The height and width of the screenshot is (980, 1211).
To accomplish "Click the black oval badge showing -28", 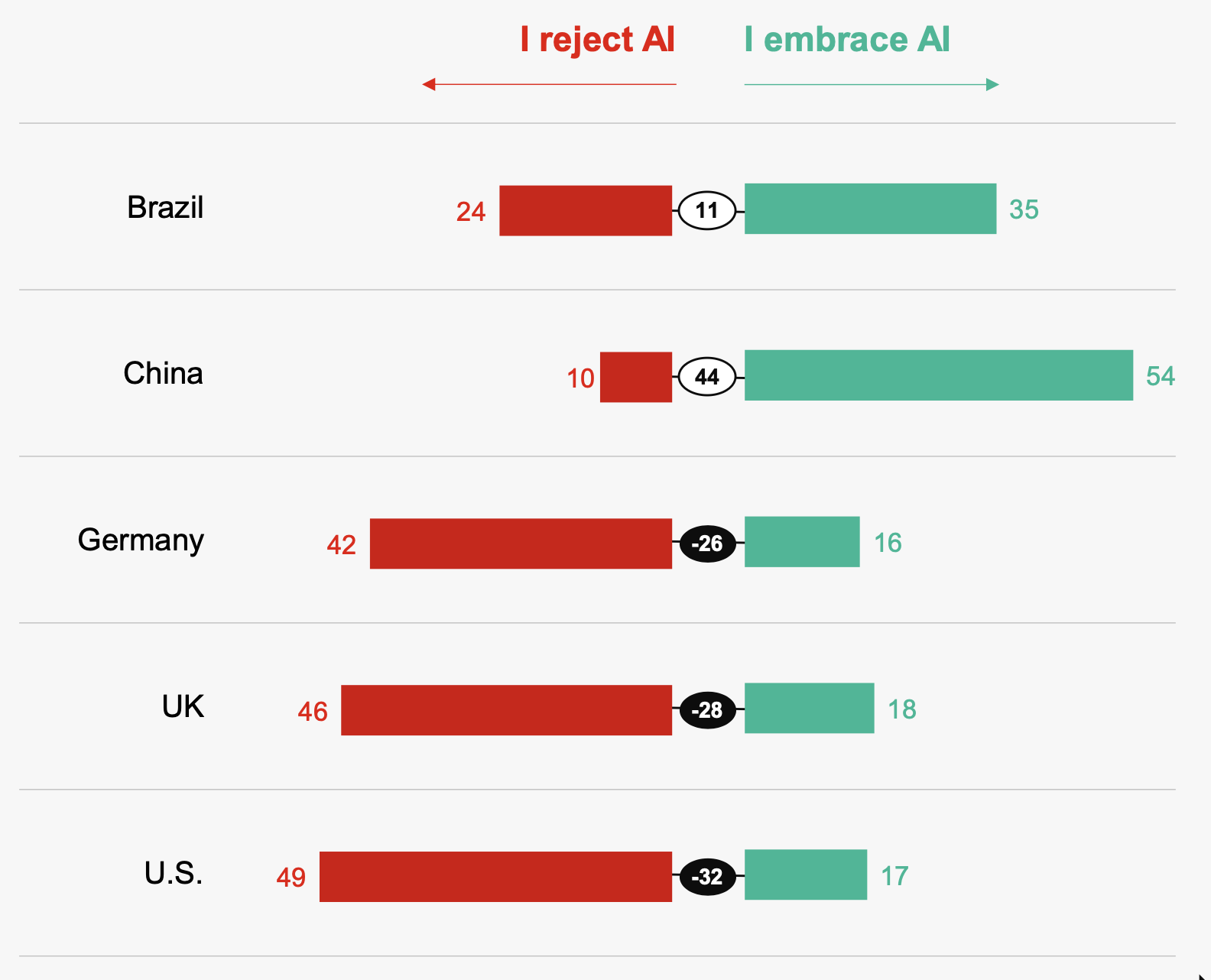I will coord(707,710).
